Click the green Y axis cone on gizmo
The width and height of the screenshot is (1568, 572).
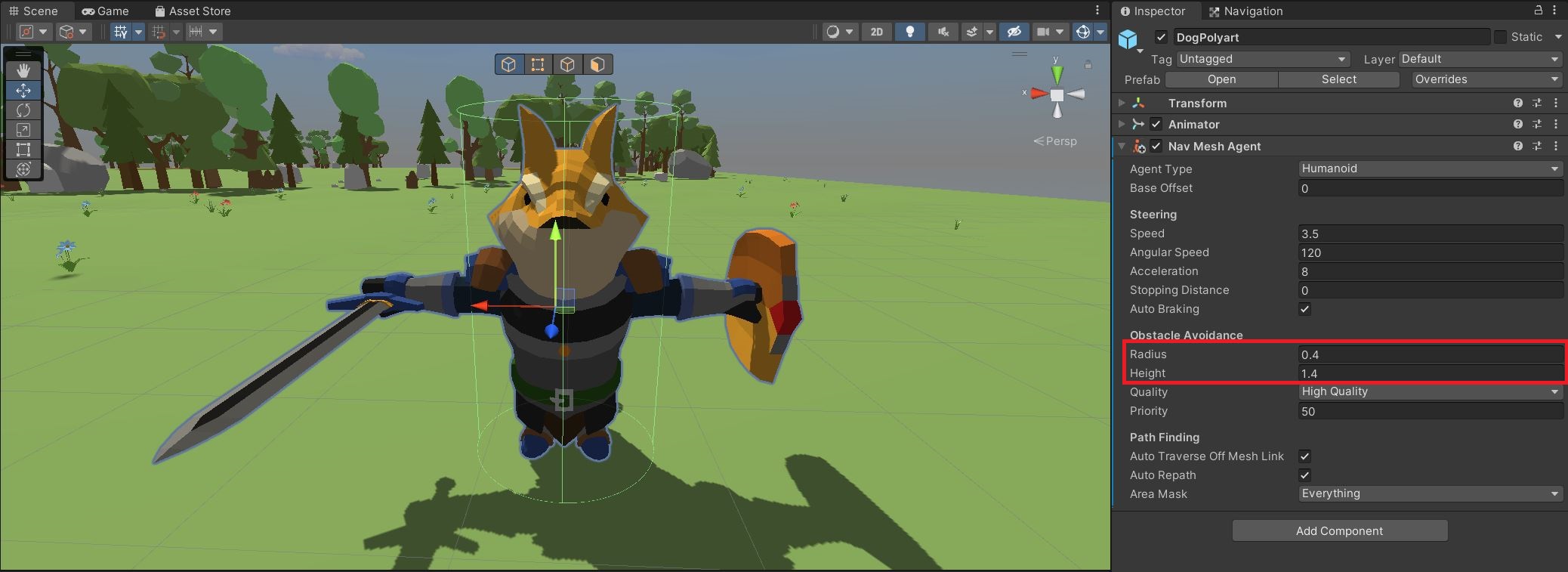click(x=1057, y=74)
